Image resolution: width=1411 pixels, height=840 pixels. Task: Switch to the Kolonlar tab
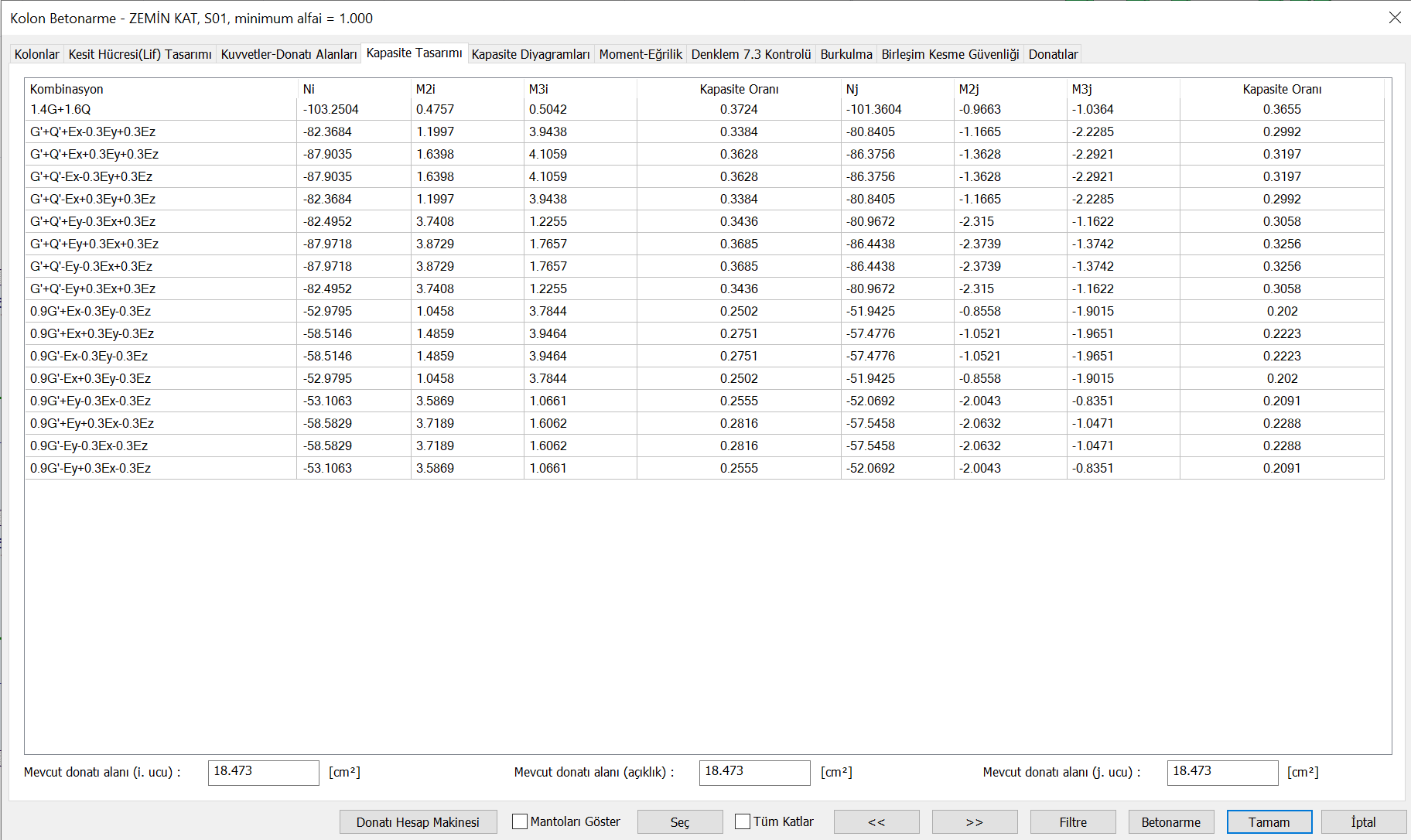point(36,54)
